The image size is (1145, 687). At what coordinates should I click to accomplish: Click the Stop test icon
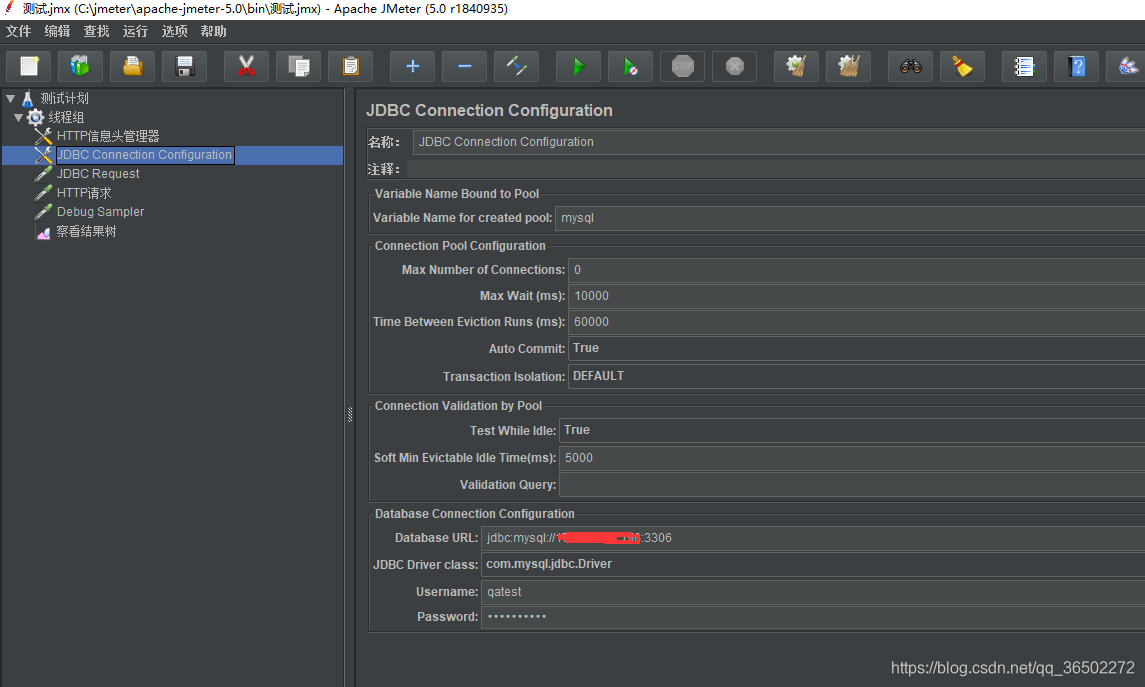coord(683,66)
